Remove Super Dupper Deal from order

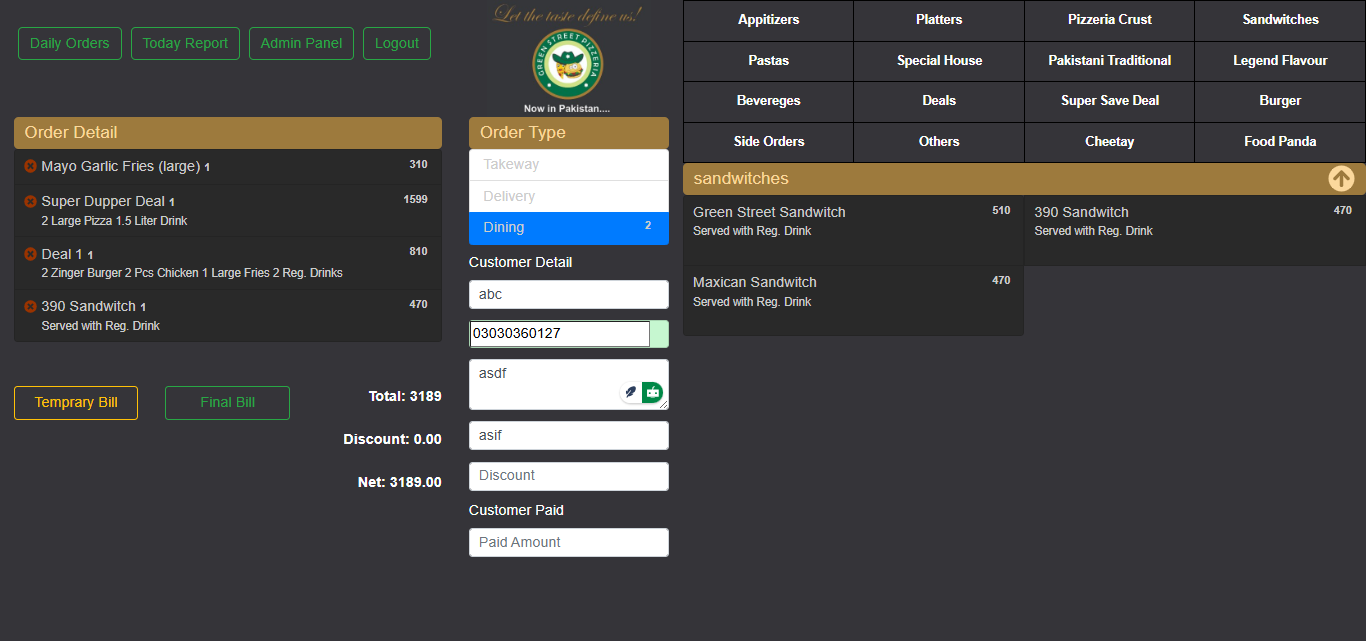click(x=30, y=201)
